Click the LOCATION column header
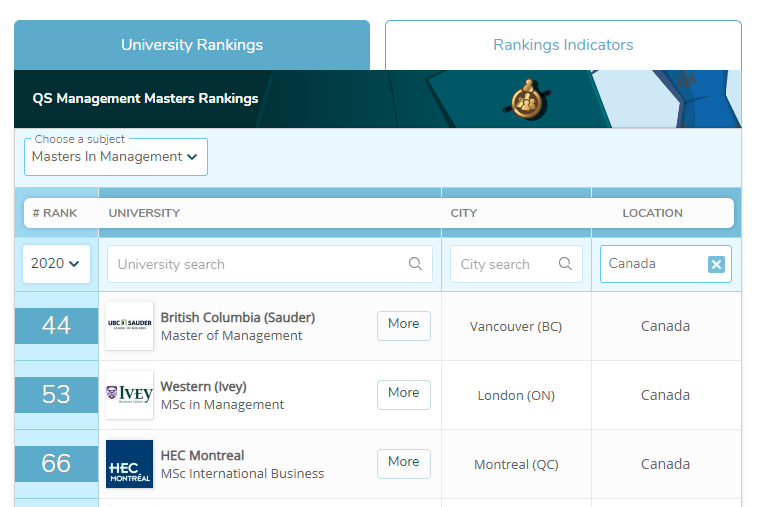 click(x=652, y=213)
